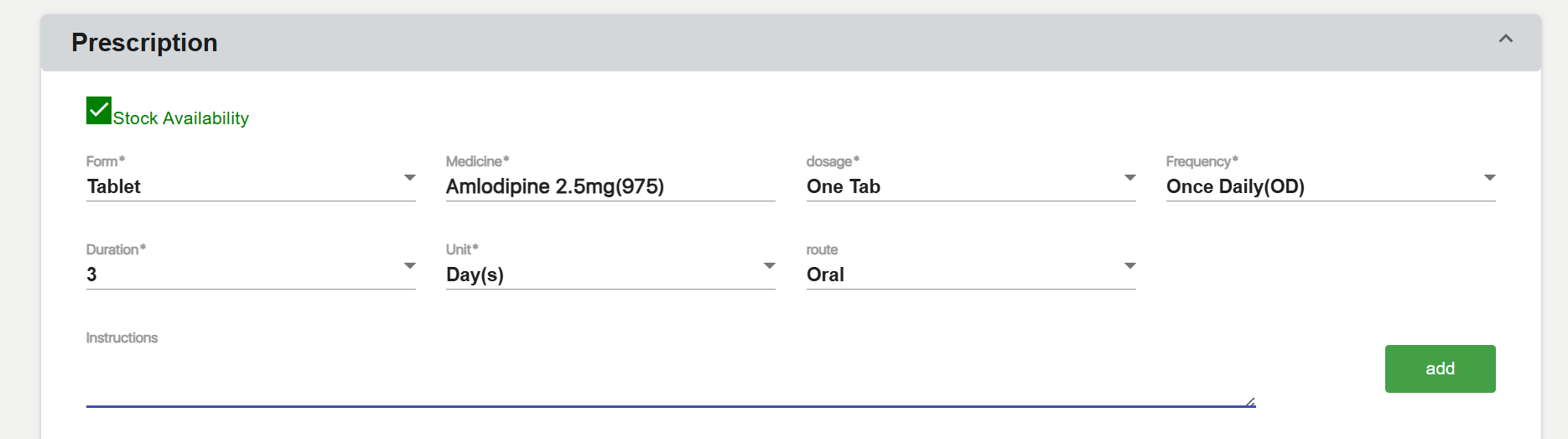Image resolution: width=1568 pixels, height=439 pixels.
Task: Click the Stock Availability label text
Action: (181, 118)
